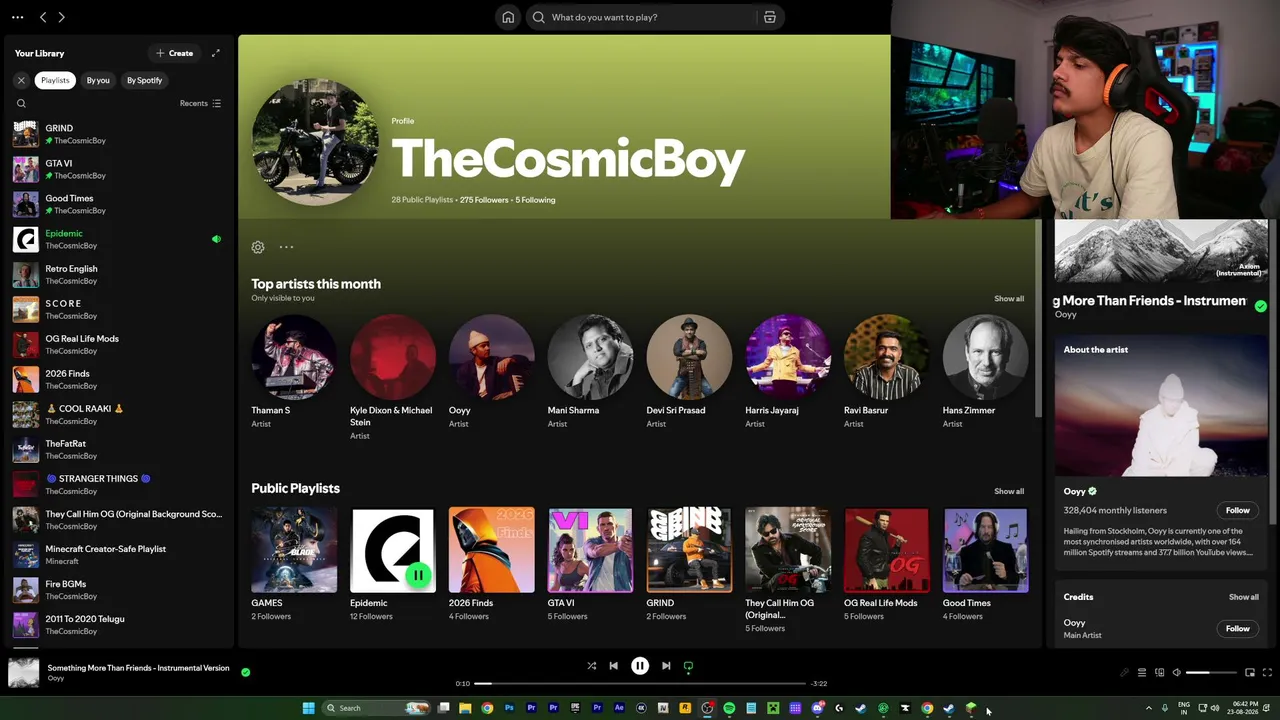The width and height of the screenshot is (1280, 720).
Task: Go forward to the next page
Action: pos(61,17)
